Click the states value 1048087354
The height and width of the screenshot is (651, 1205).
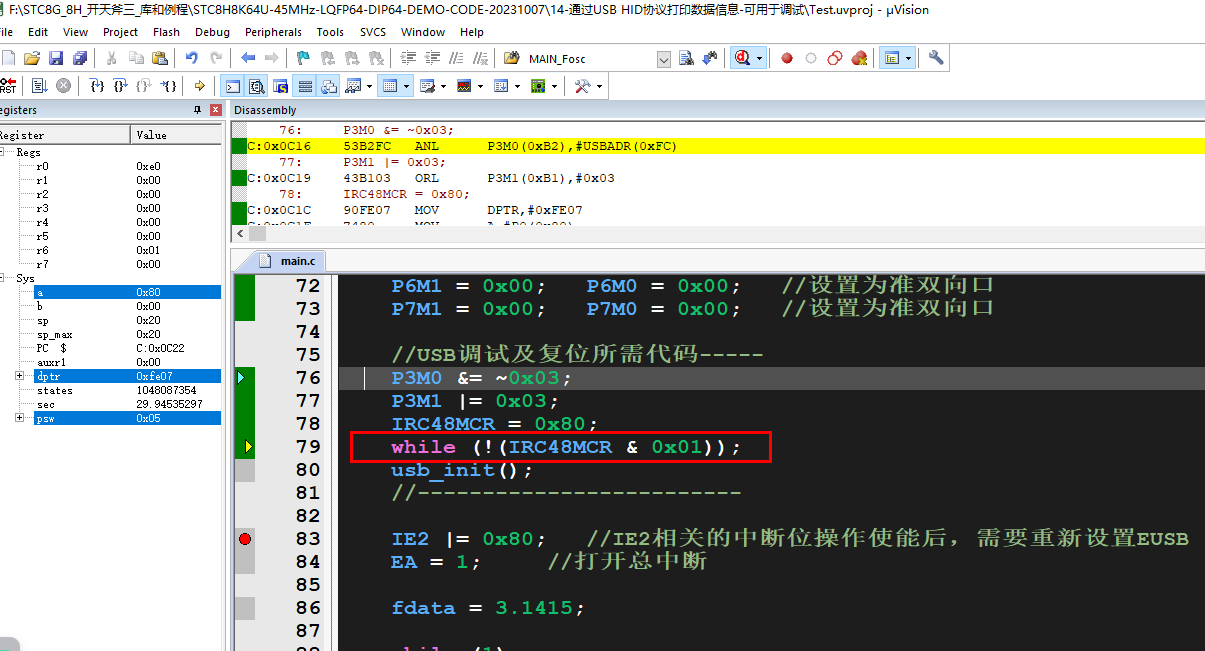(167, 390)
